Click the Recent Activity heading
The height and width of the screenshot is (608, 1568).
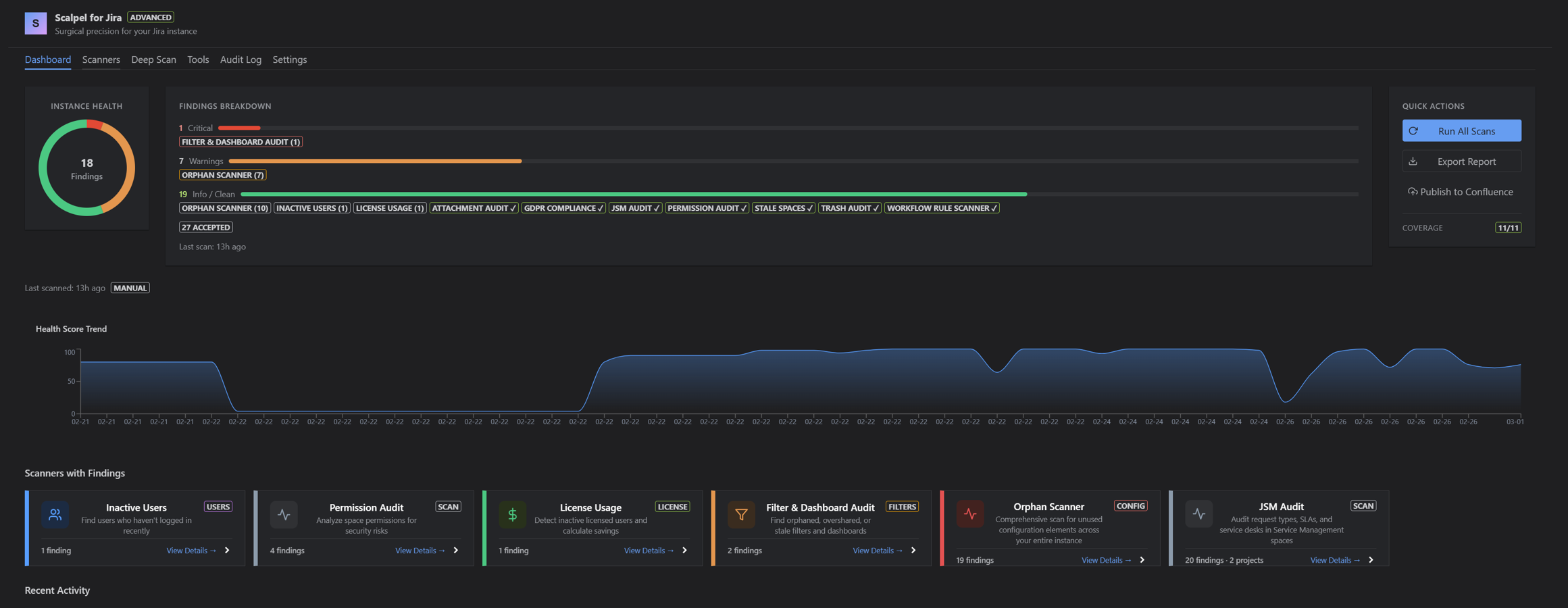pyautogui.click(x=57, y=590)
